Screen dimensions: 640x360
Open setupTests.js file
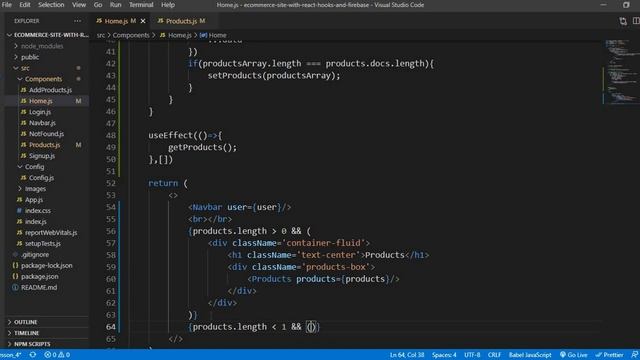pyautogui.click(x=42, y=244)
